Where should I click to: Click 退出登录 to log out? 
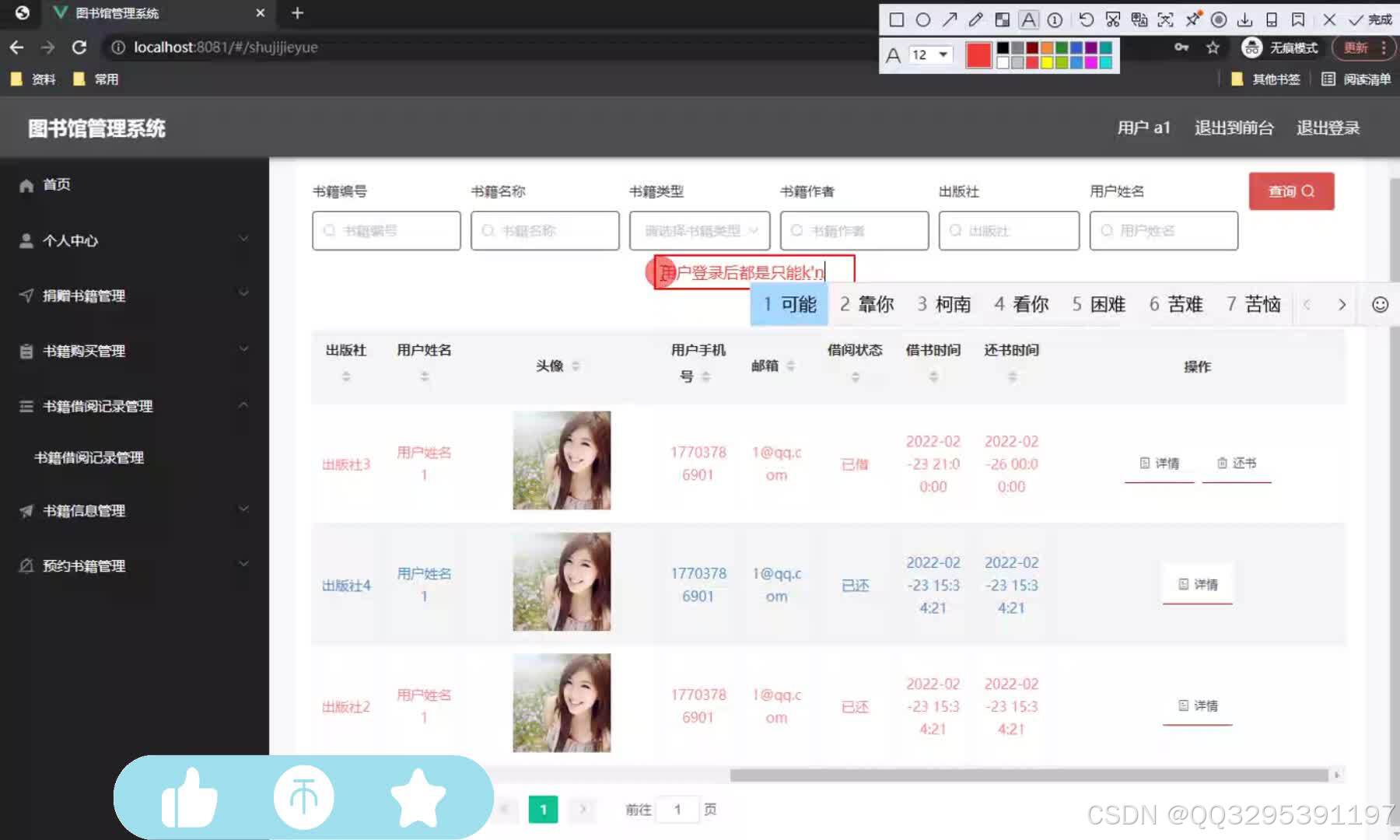pos(1328,128)
